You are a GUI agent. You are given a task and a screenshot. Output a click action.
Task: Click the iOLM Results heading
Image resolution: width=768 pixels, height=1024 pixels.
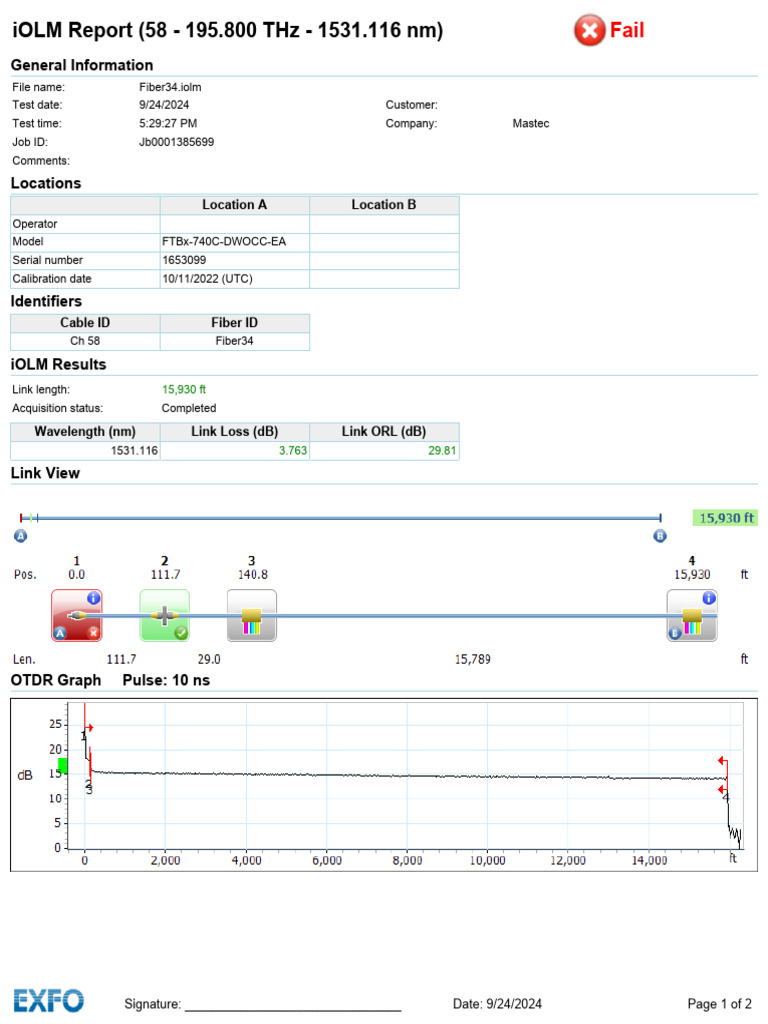58,364
